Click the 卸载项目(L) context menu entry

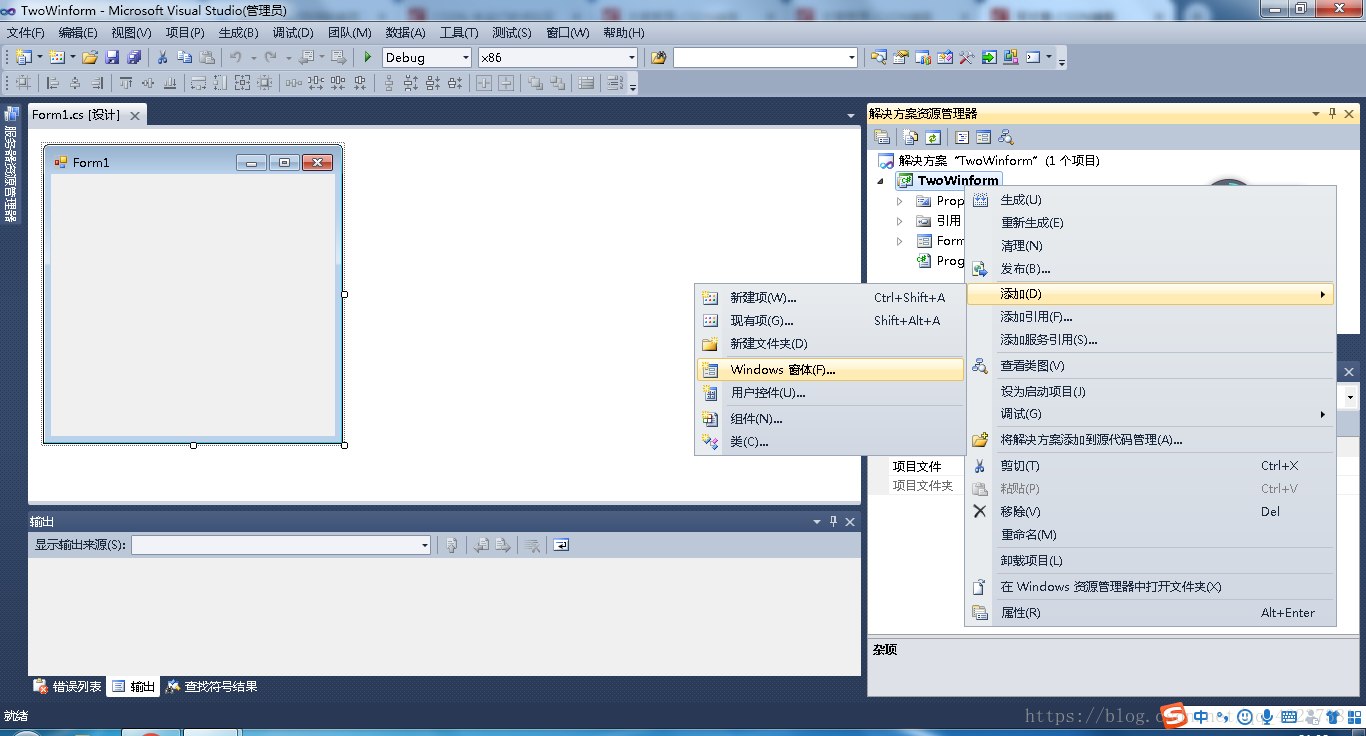point(1150,561)
